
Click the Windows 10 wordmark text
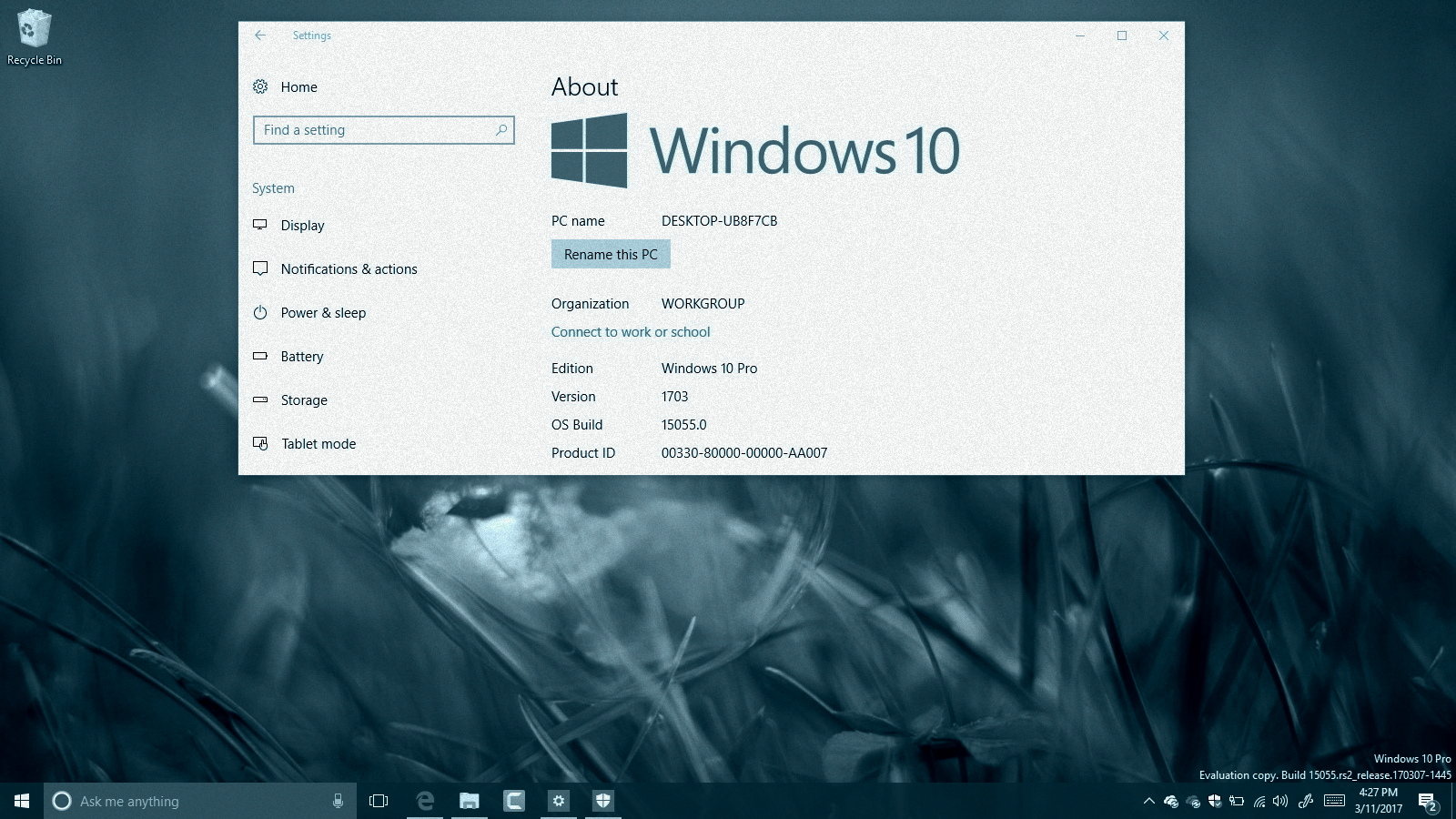pos(804,150)
